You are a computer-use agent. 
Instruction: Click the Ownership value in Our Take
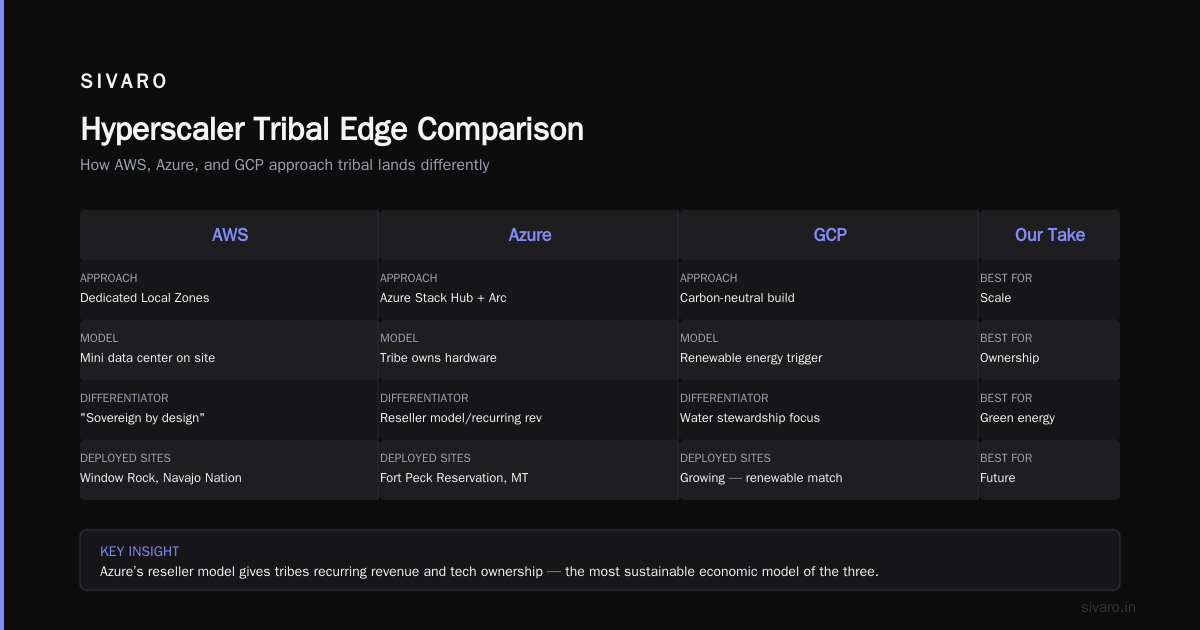click(1009, 358)
